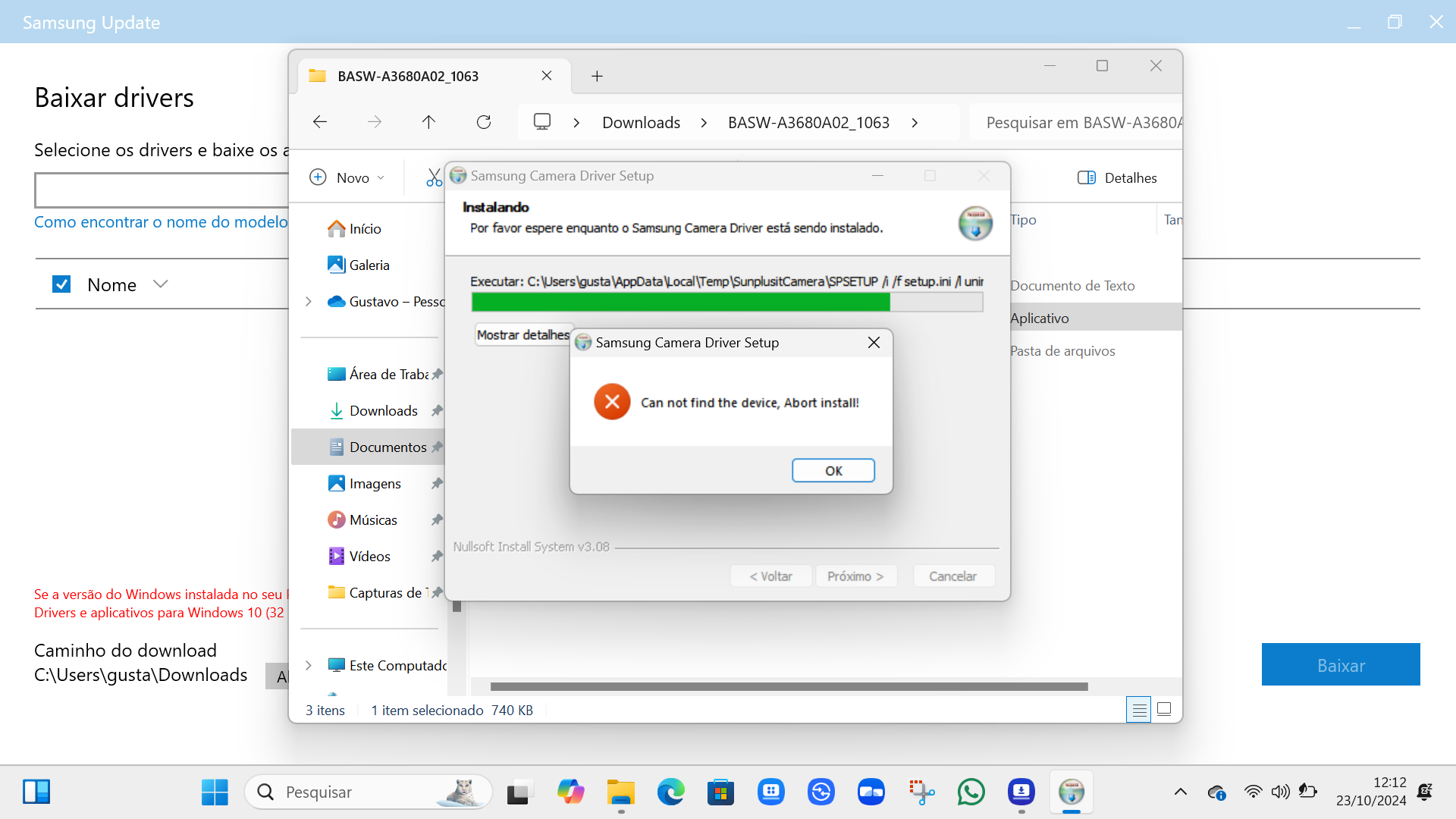Open WhatsApp from the taskbar
This screenshot has width=1456, height=819.
coord(971,792)
